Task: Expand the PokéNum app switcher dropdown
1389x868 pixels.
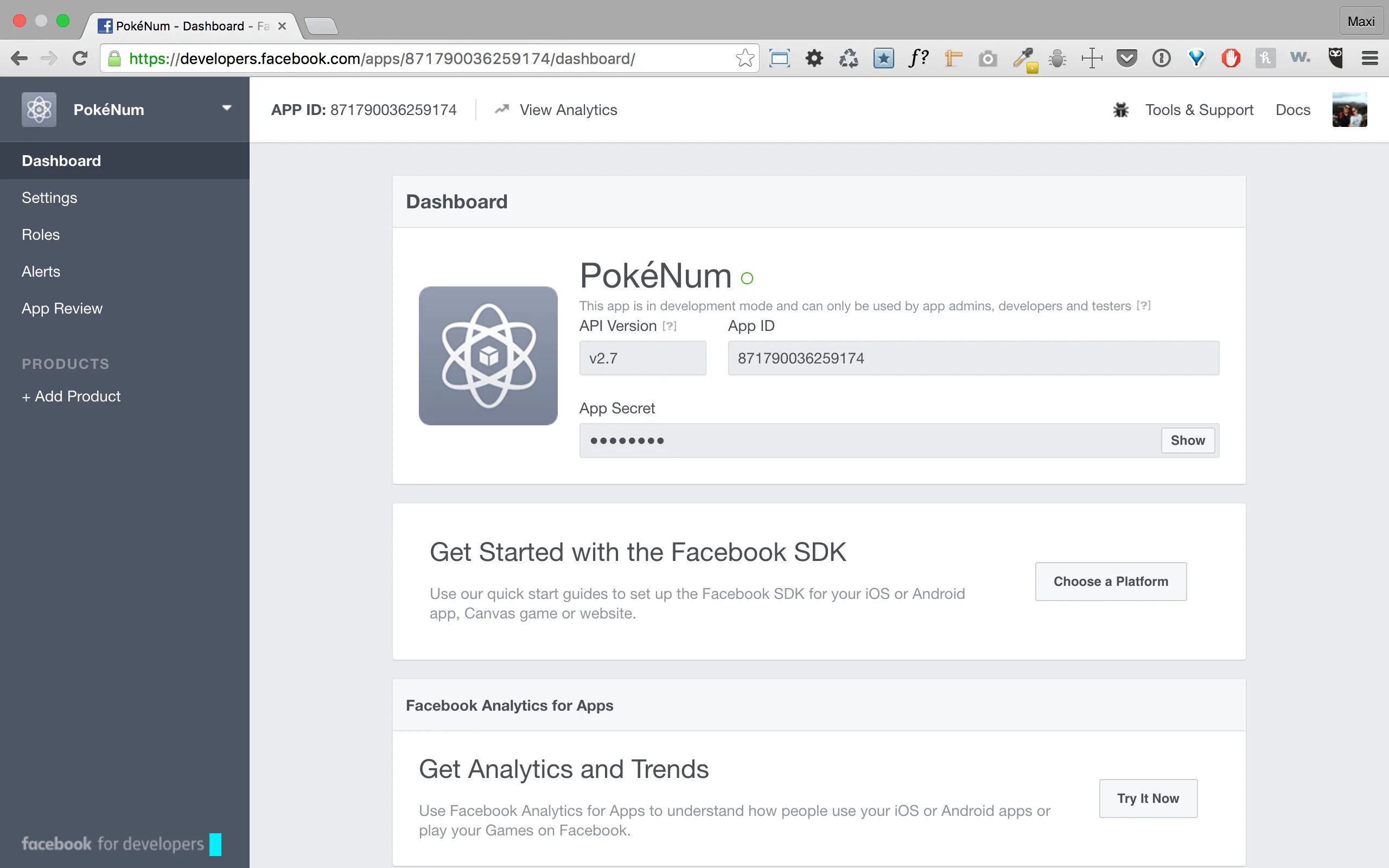Action: pyautogui.click(x=227, y=108)
